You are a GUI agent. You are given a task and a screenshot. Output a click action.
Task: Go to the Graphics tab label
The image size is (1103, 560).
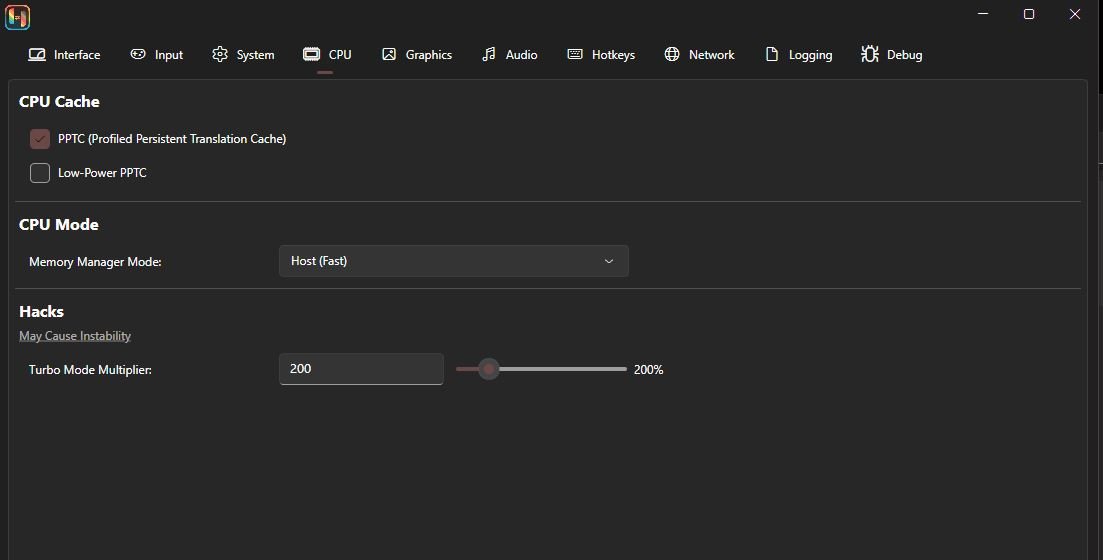[428, 55]
